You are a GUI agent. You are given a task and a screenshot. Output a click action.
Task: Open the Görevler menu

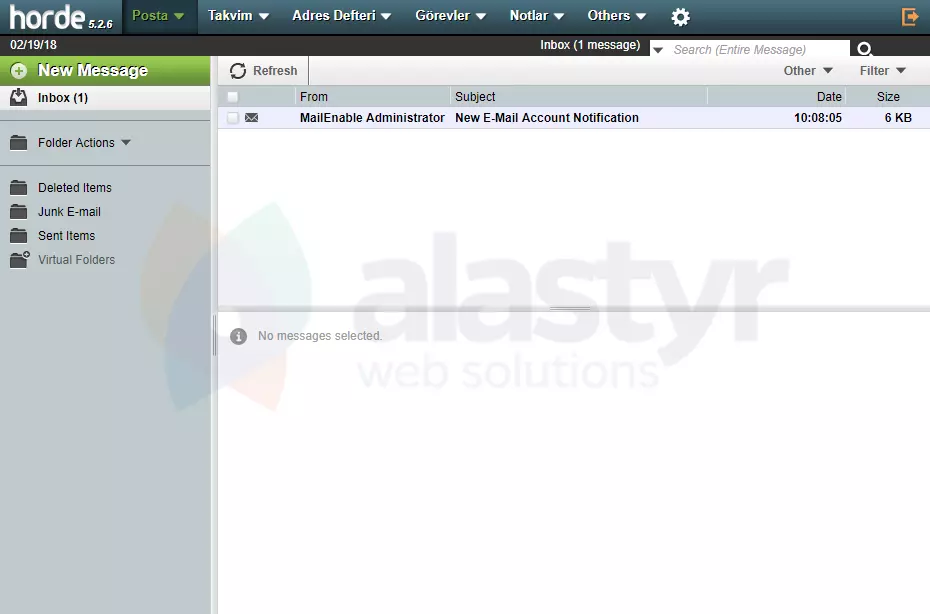coord(450,16)
